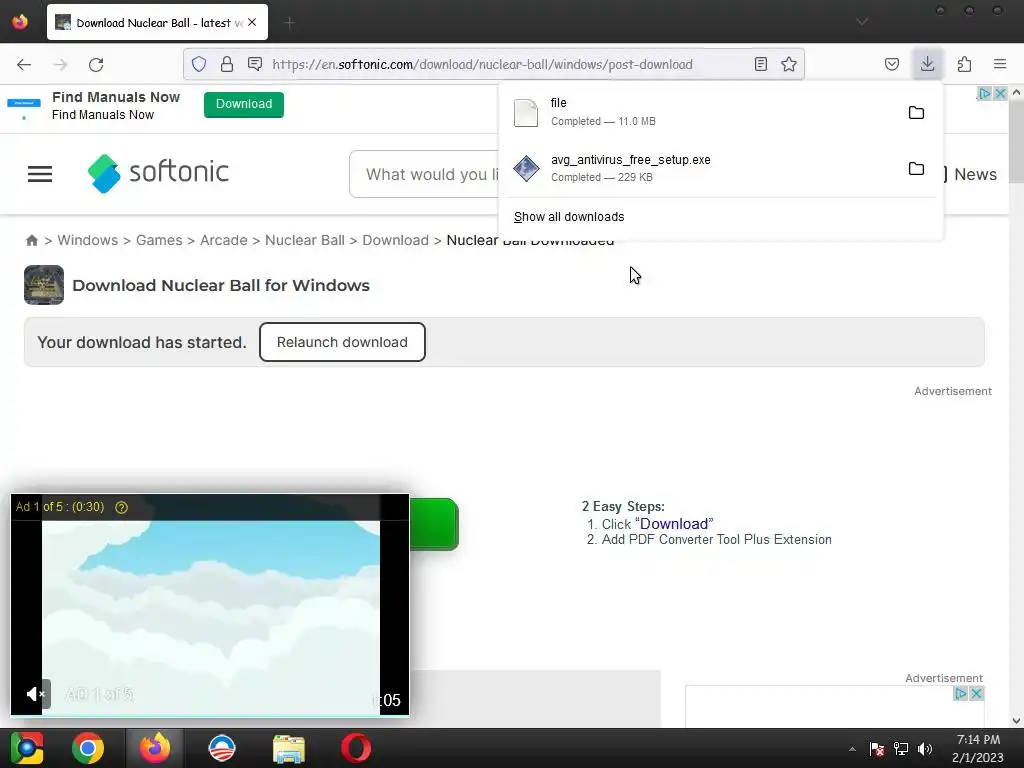Screen dimensions: 1024x768
Task: Expand the list all tabs chevron
Action: pos(861,22)
